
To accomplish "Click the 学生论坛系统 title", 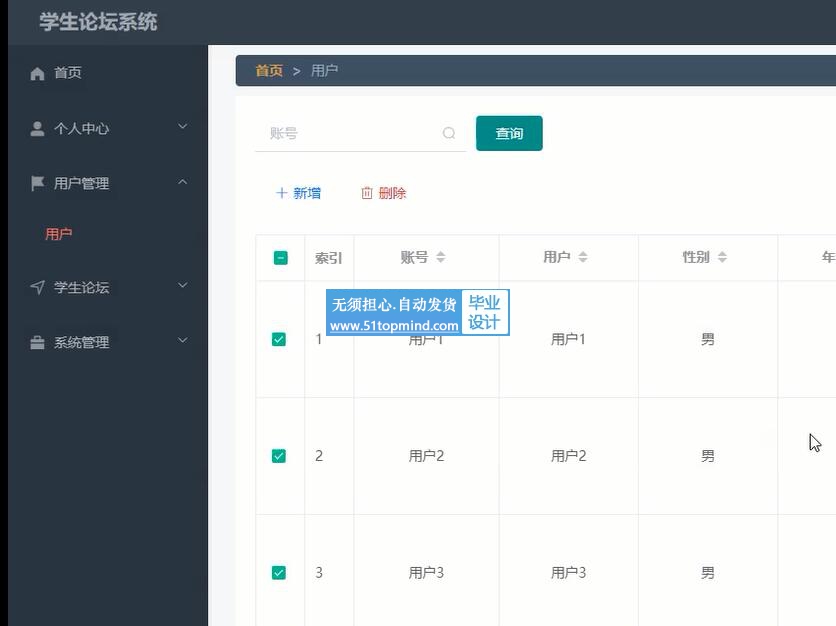I will click(98, 22).
